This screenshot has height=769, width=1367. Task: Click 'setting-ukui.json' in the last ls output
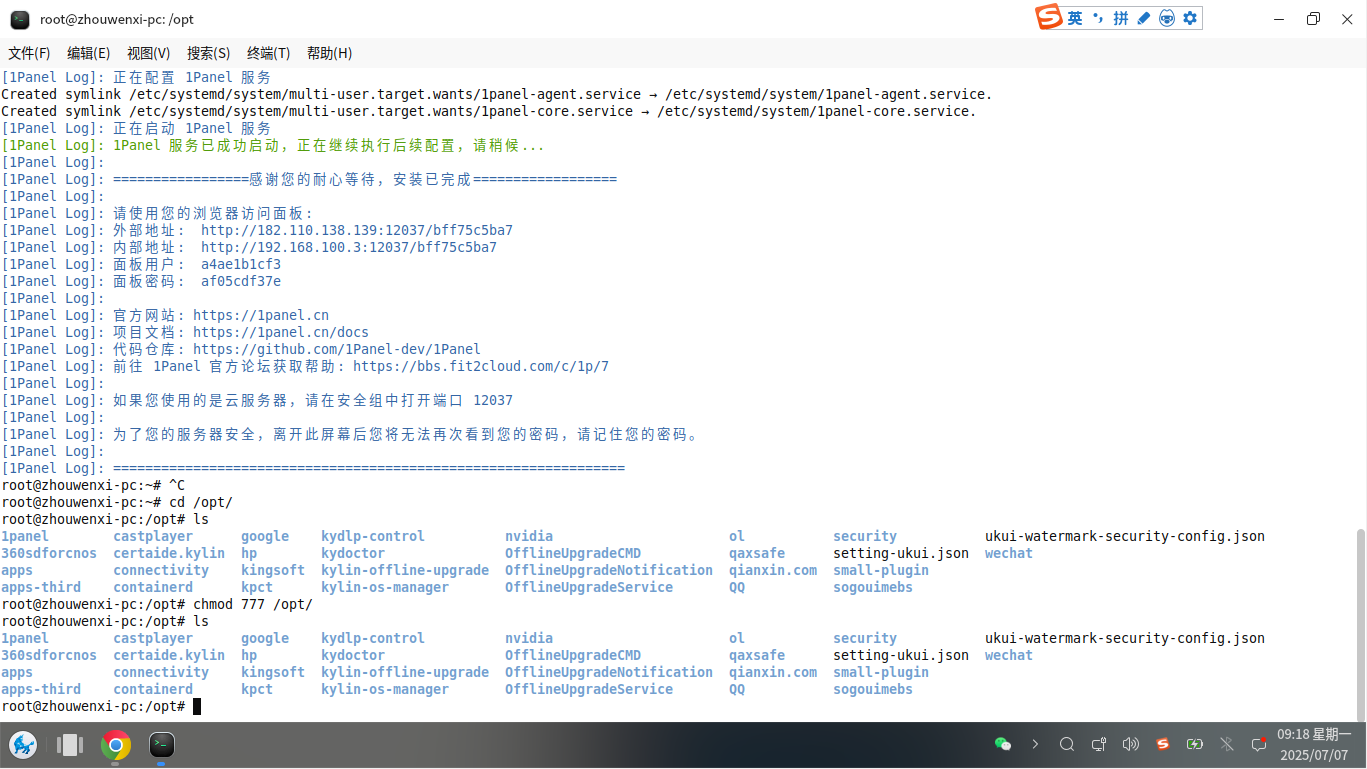pyautogui.click(x=901, y=655)
